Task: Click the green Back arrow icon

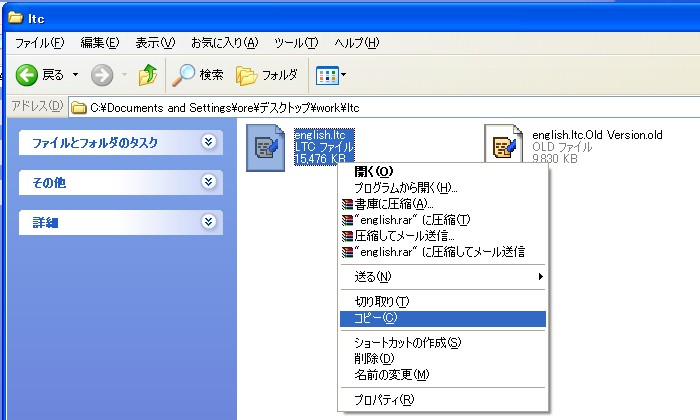Action: 27,75
